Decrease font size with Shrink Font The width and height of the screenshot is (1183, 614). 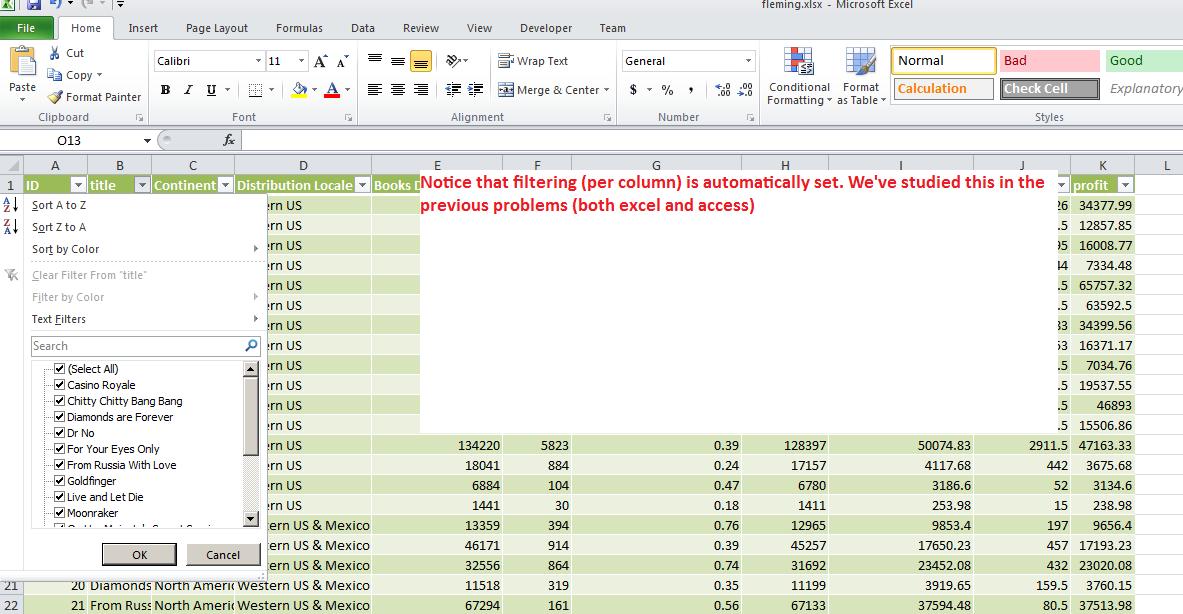tap(343, 61)
